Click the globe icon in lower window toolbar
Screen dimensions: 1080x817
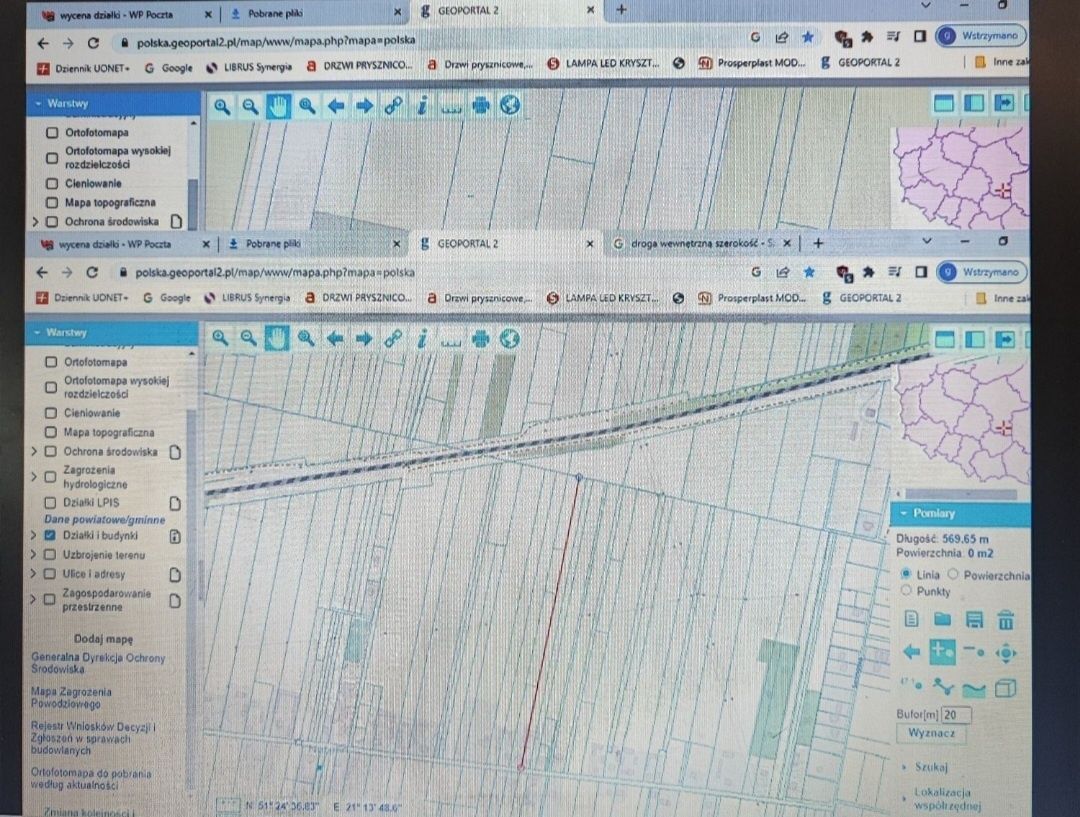coord(509,338)
